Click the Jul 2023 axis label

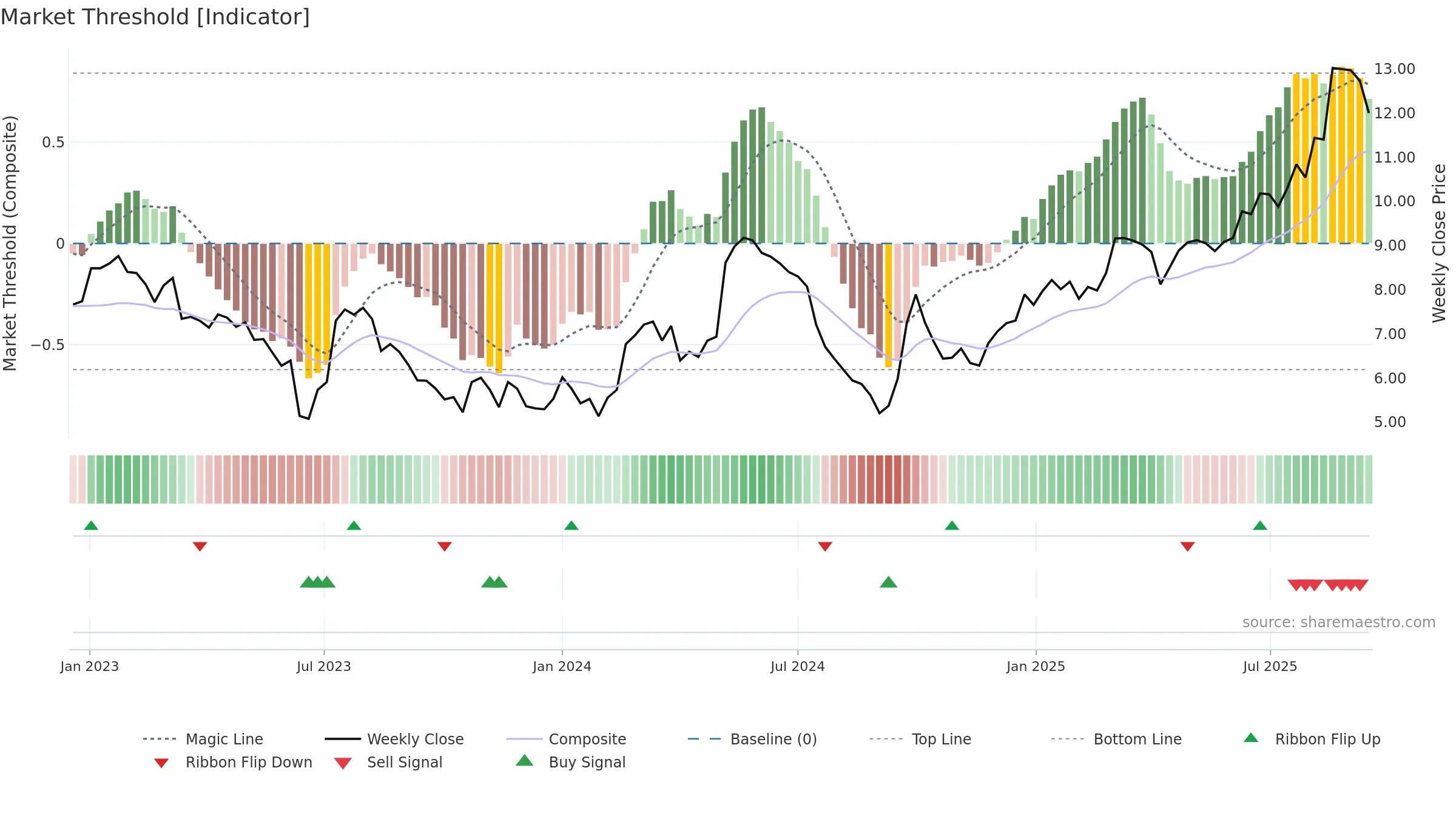point(324,666)
